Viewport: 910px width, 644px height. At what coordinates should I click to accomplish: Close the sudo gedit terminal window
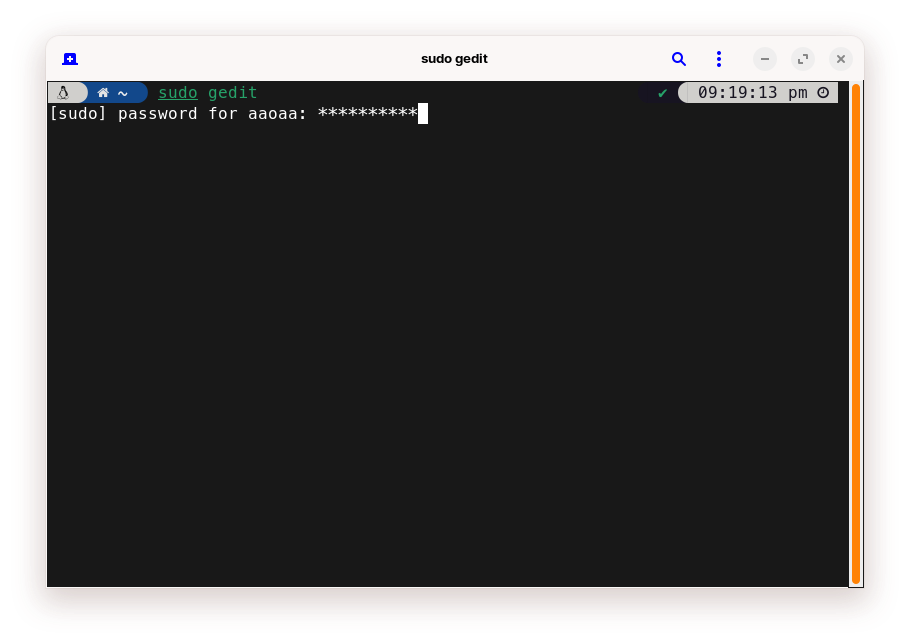841,59
